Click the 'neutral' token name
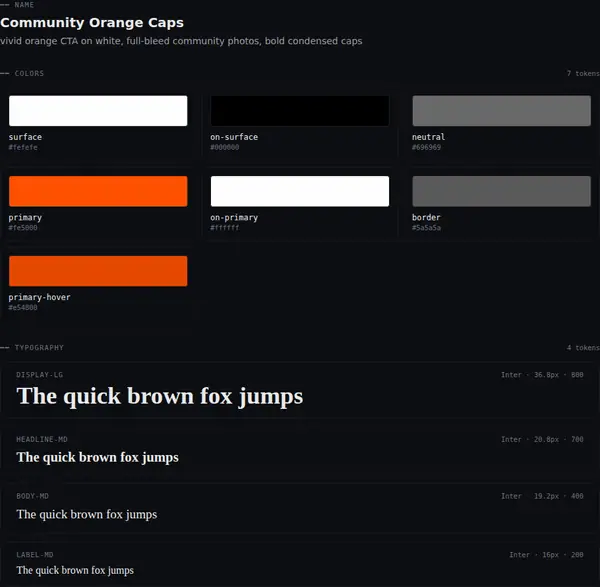 coord(428,137)
